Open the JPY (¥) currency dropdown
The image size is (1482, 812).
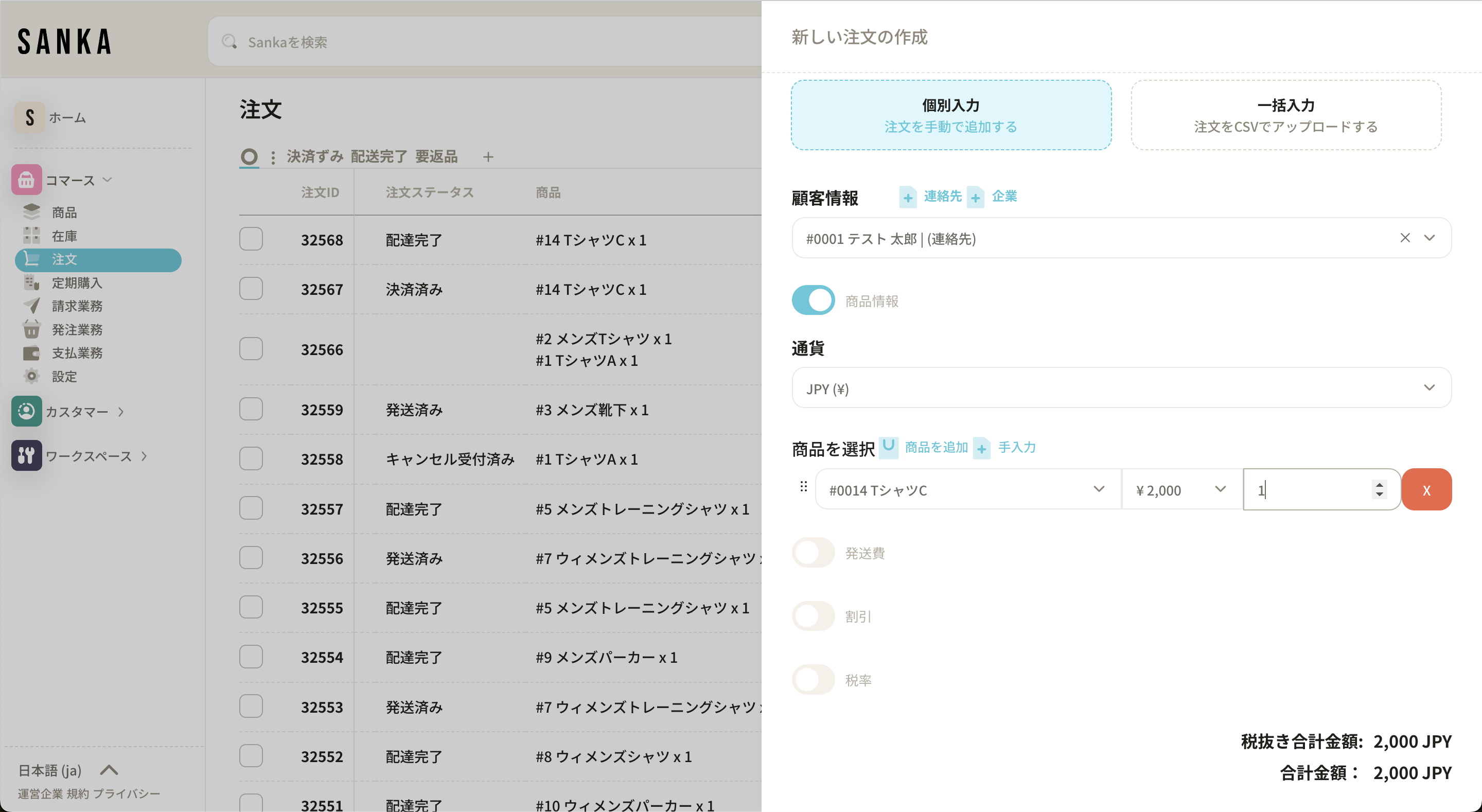(x=1121, y=388)
